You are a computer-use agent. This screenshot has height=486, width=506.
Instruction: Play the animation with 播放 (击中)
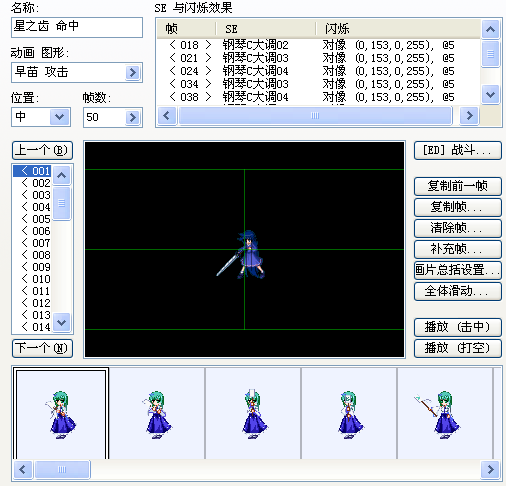click(x=458, y=327)
